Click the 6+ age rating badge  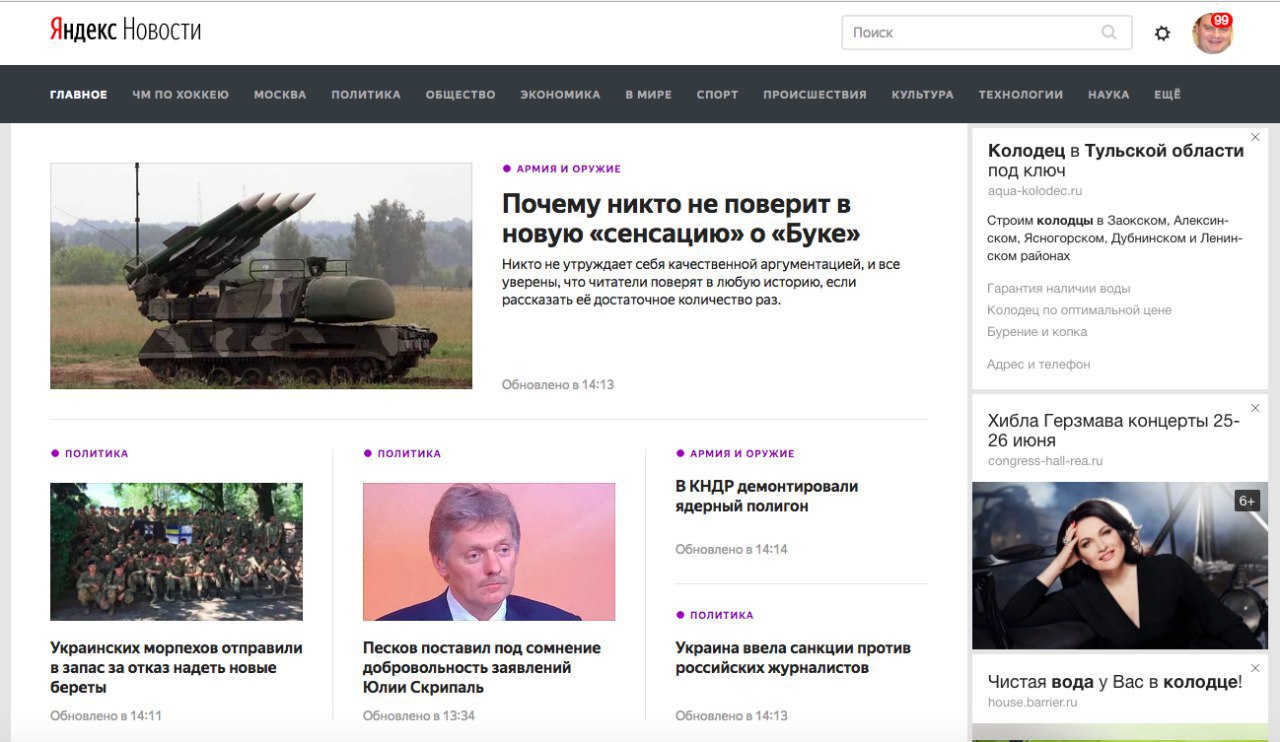click(x=1247, y=501)
